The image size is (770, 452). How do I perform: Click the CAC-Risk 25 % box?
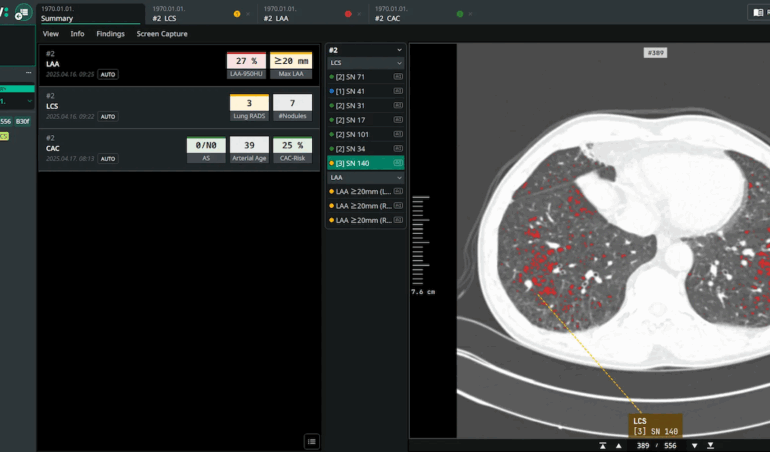click(291, 146)
